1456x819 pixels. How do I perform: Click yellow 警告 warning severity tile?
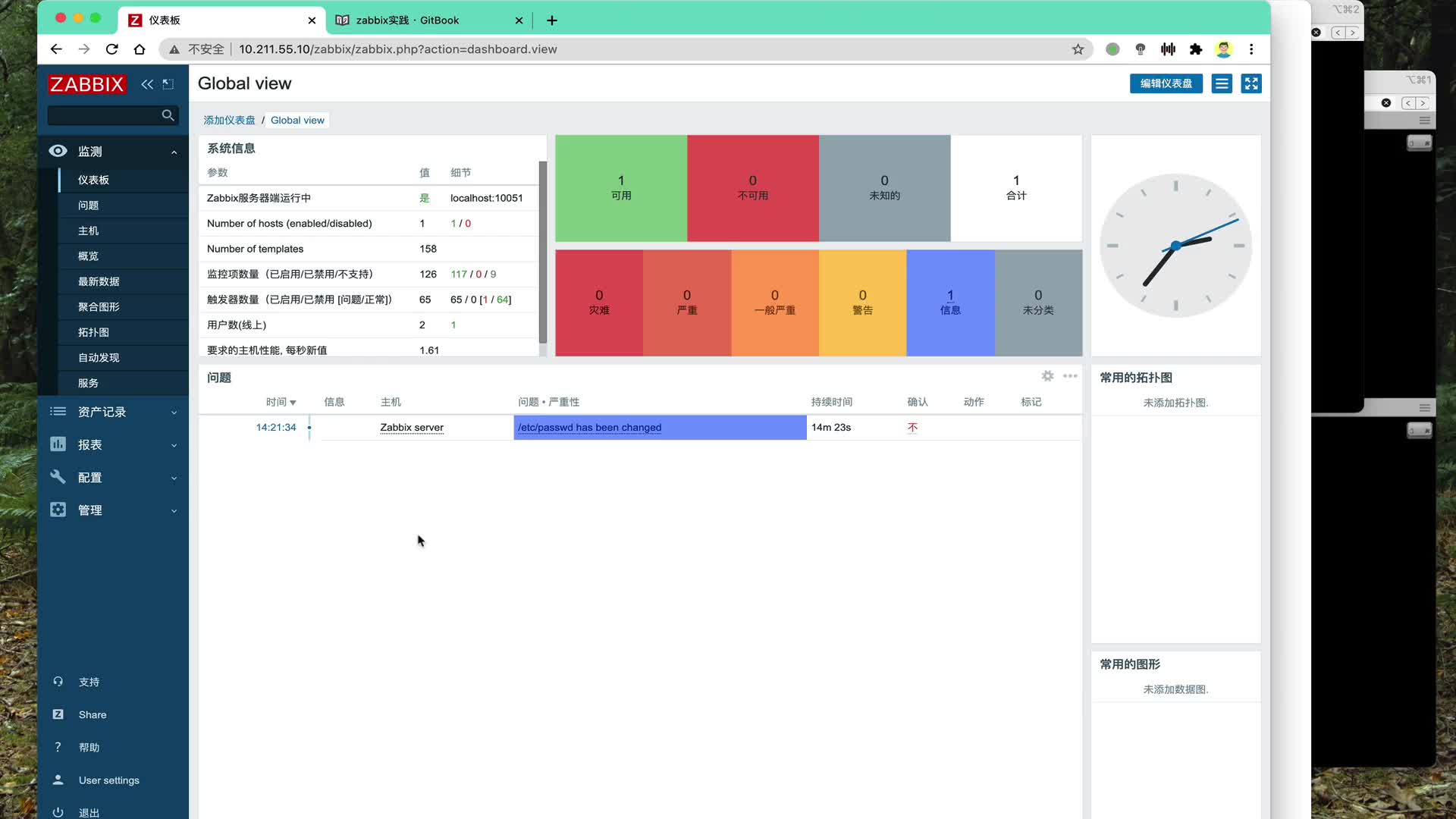tap(863, 303)
